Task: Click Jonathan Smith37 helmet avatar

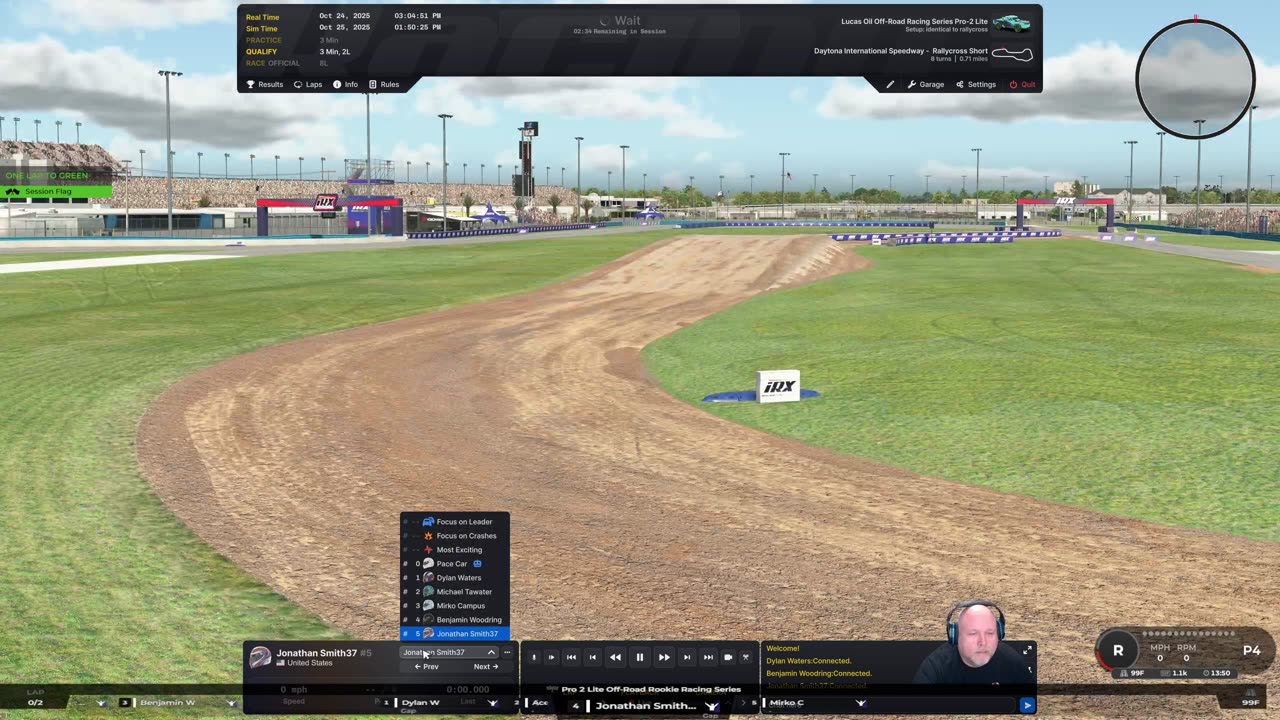Action: 260,657
